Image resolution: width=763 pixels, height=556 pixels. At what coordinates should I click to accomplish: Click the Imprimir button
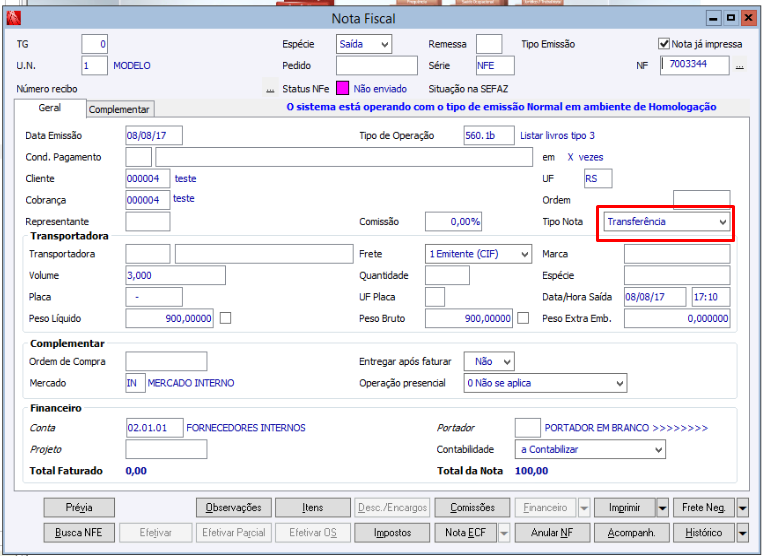[x=625, y=508]
